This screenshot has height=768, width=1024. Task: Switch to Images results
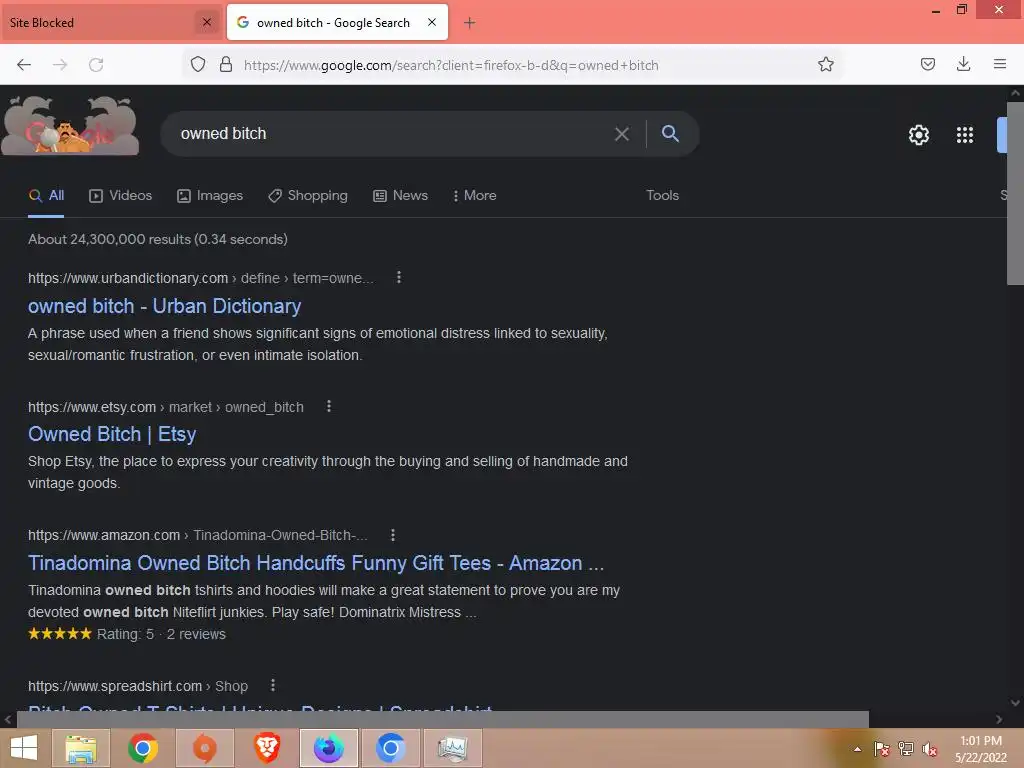[210, 195]
